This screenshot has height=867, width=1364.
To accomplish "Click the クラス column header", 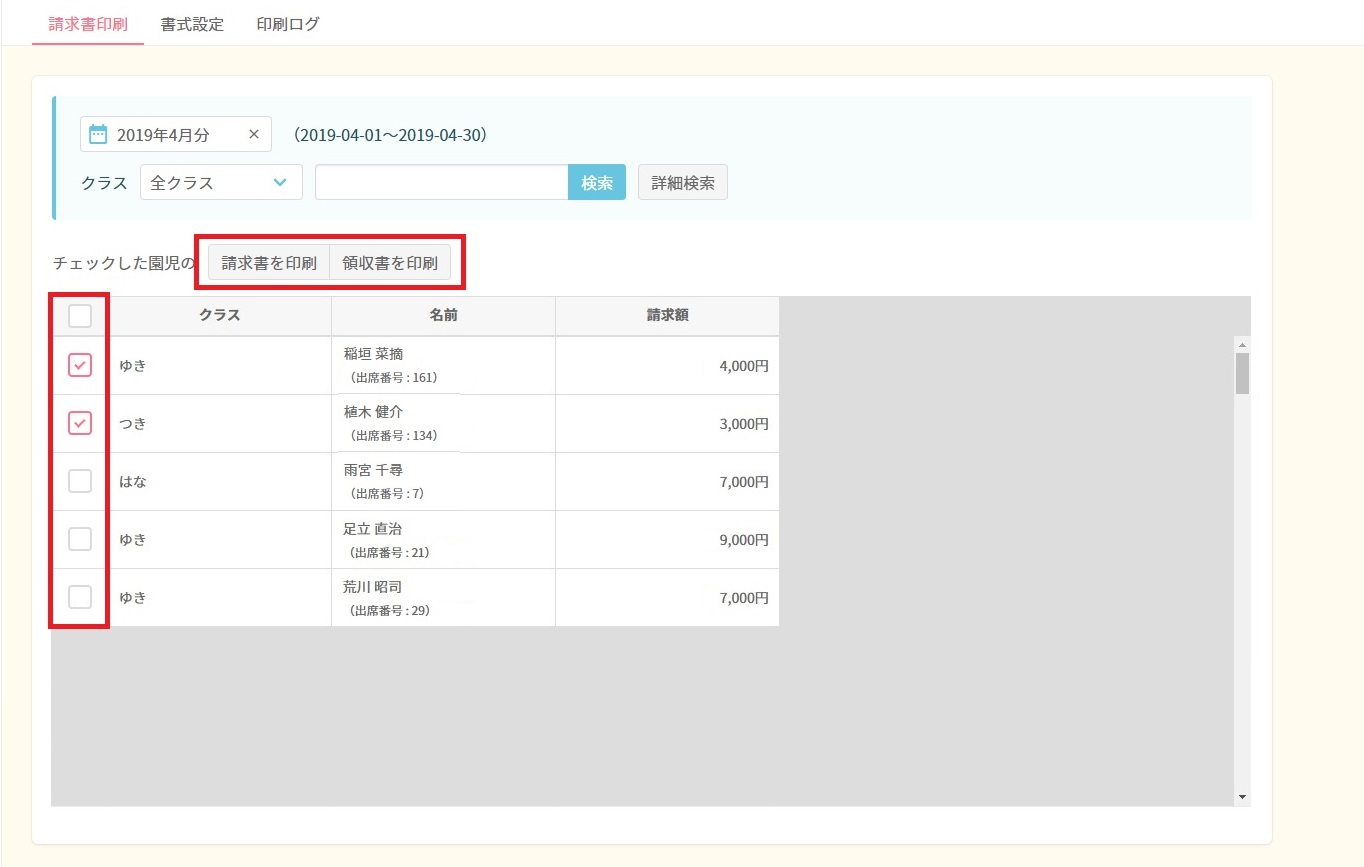I will [x=220, y=316].
